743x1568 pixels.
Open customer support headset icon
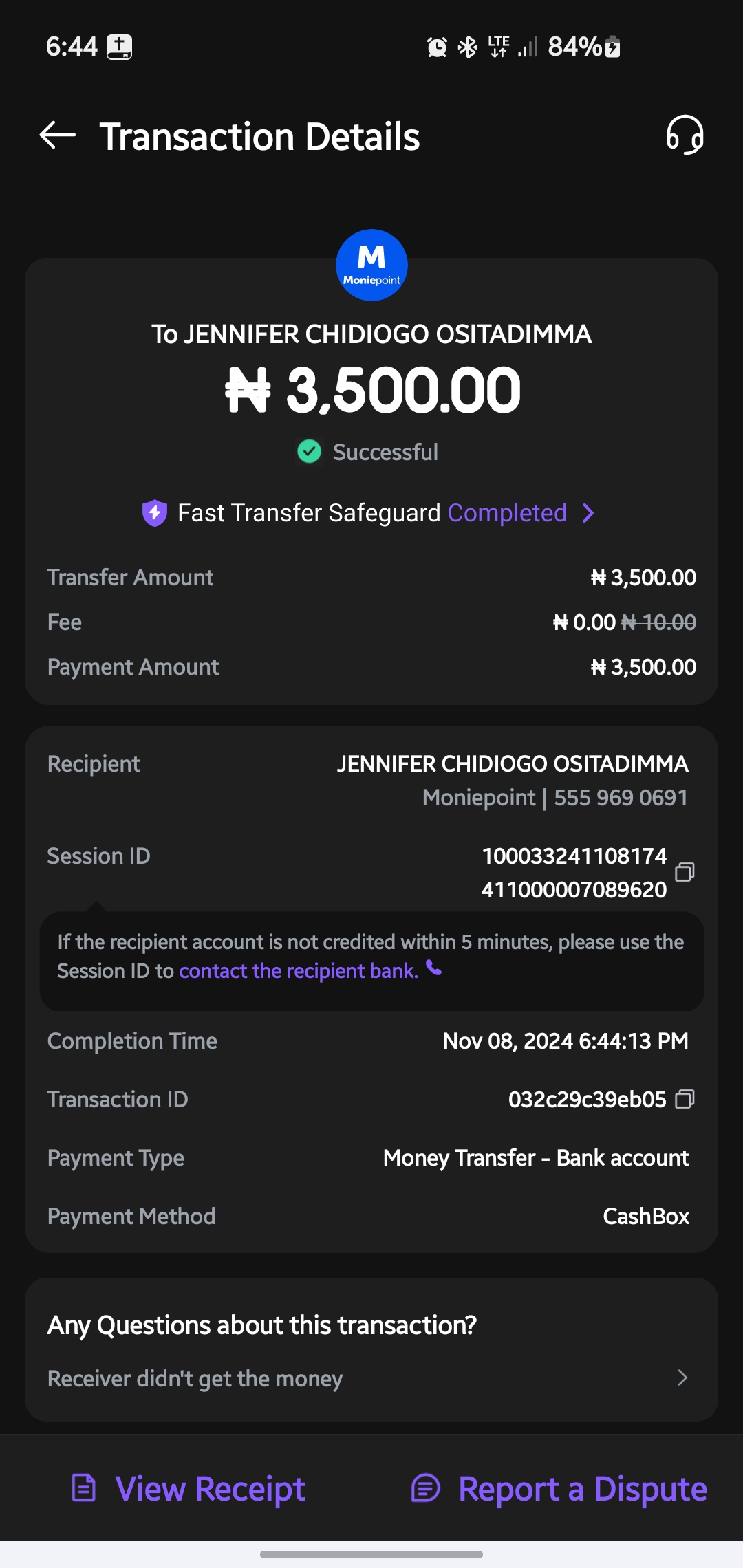[685, 135]
